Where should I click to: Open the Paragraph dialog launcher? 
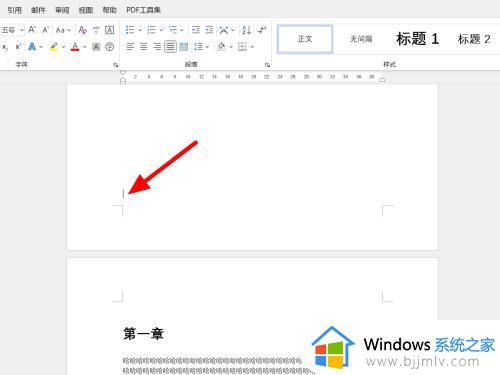pos(267,65)
